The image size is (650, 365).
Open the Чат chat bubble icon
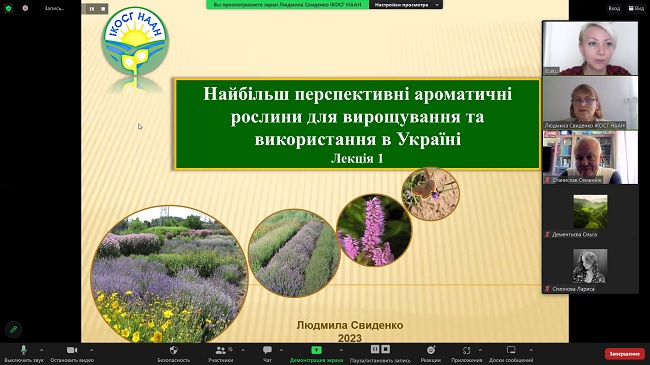click(x=267, y=350)
